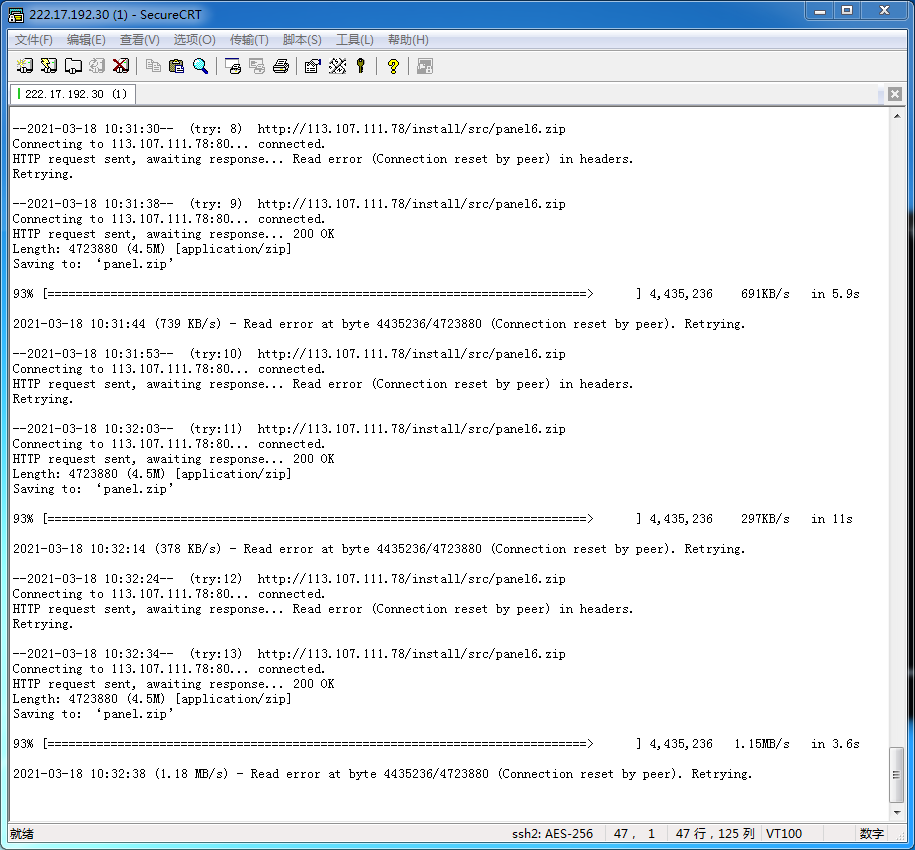Click the grayed Reconnect icon

(97, 66)
